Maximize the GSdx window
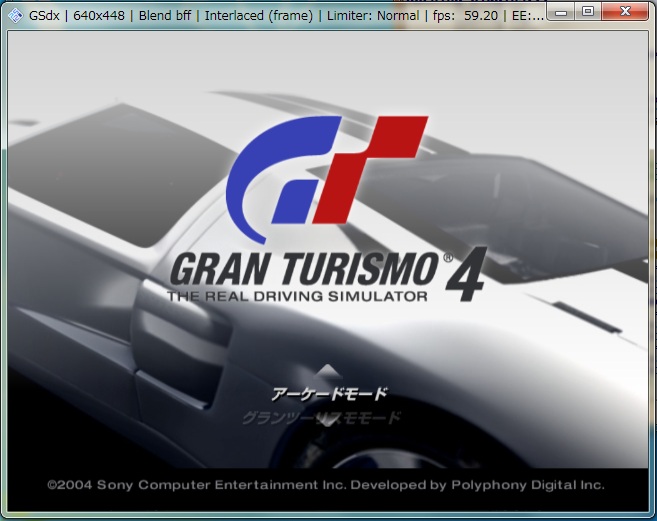 [x=588, y=12]
